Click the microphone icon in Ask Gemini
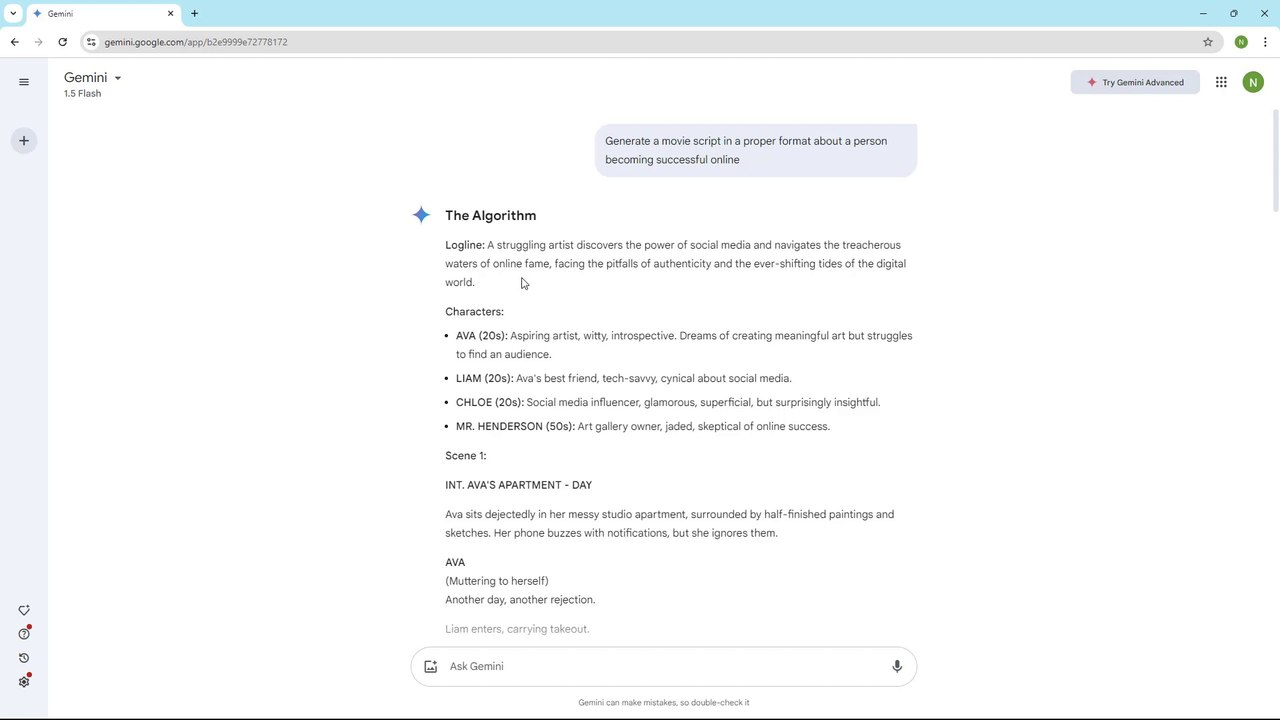This screenshot has width=1280, height=720. (897, 666)
